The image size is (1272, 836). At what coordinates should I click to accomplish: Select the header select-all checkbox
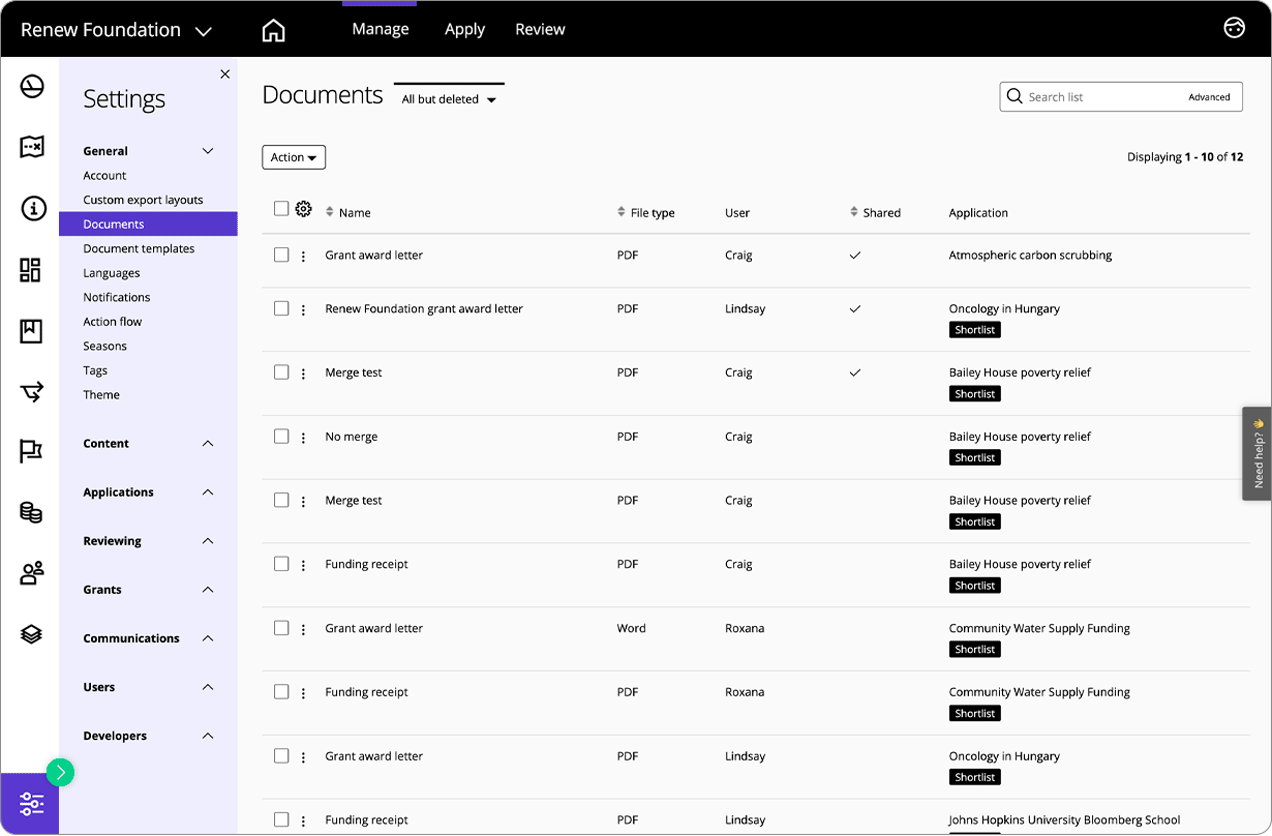pos(281,209)
